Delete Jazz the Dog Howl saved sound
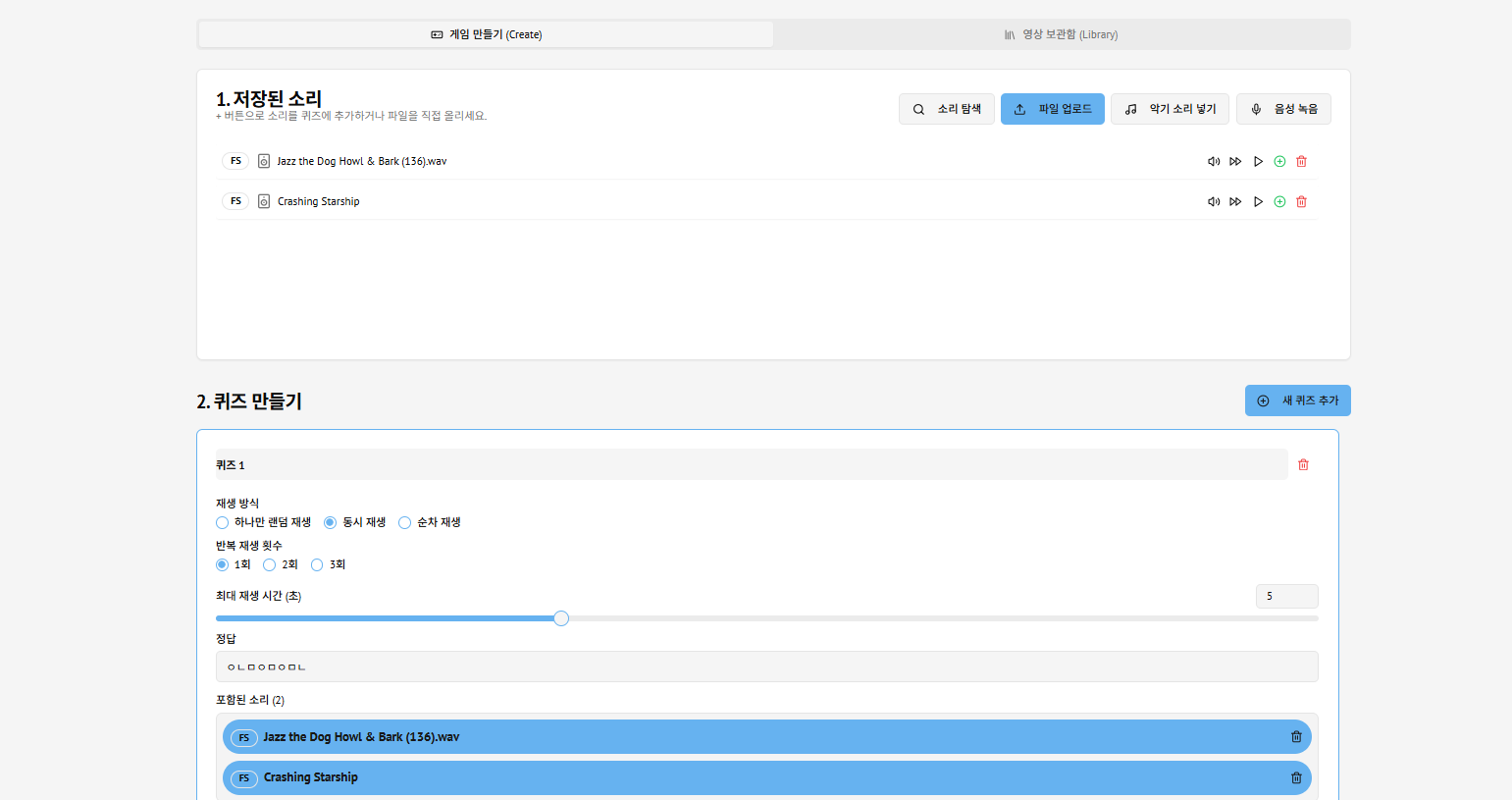 click(x=1301, y=161)
